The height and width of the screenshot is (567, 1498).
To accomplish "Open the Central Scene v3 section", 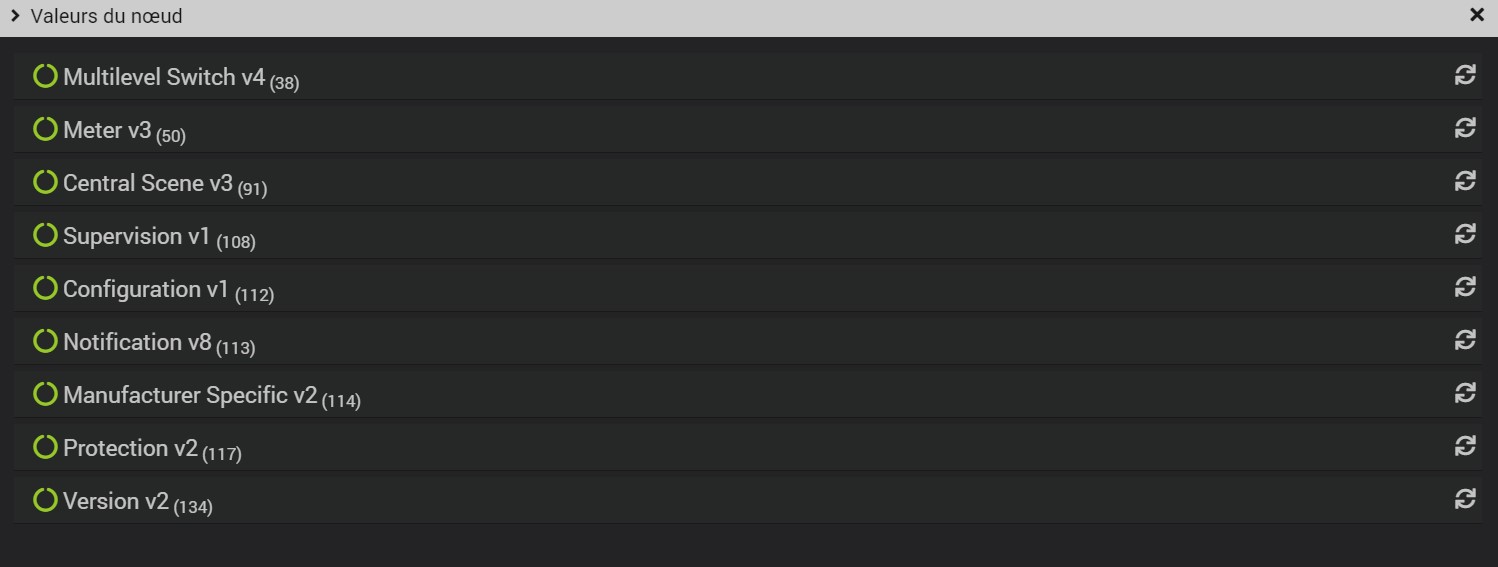I will (148, 183).
